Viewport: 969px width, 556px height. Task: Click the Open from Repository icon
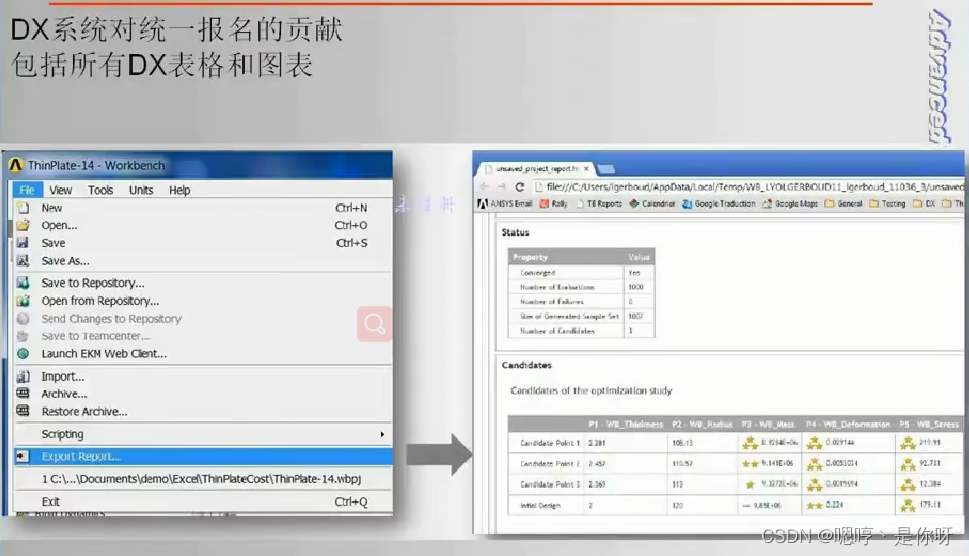tap(23, 301)
